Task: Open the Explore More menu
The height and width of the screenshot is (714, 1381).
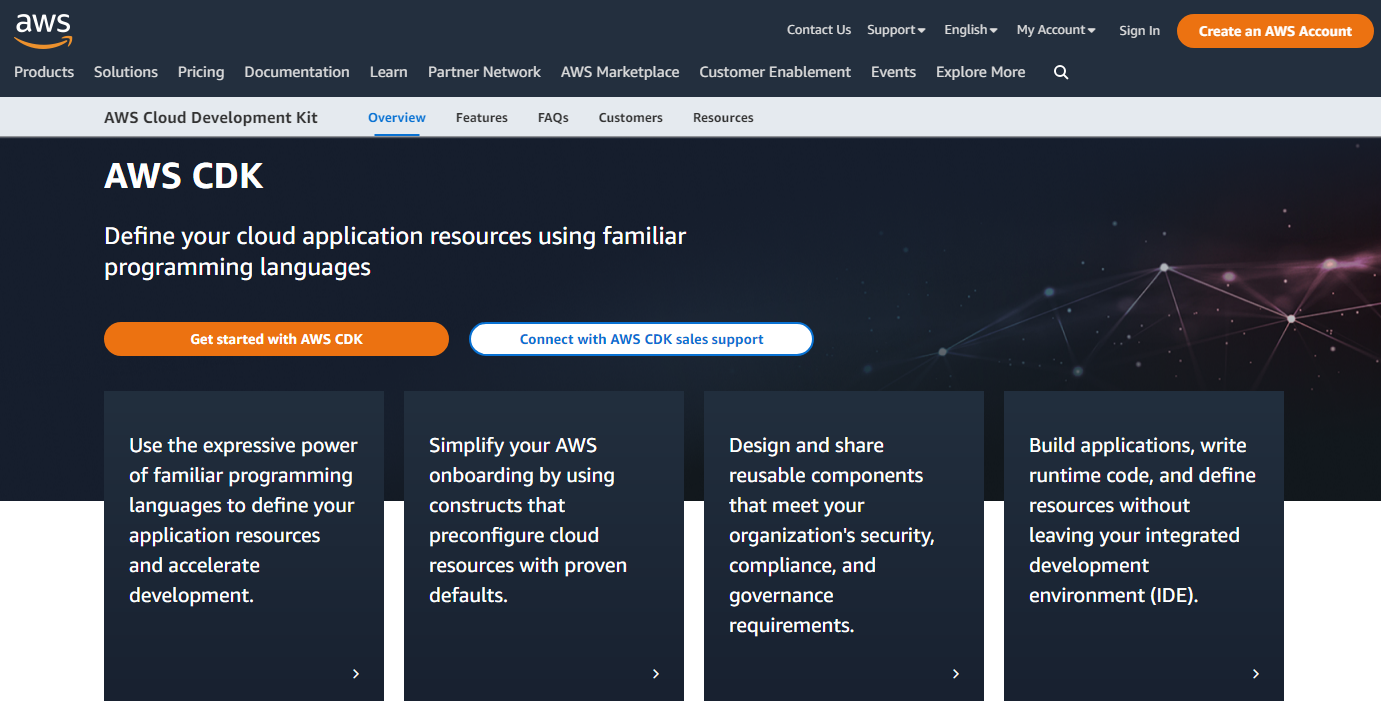Action: [x=980, y=72]
